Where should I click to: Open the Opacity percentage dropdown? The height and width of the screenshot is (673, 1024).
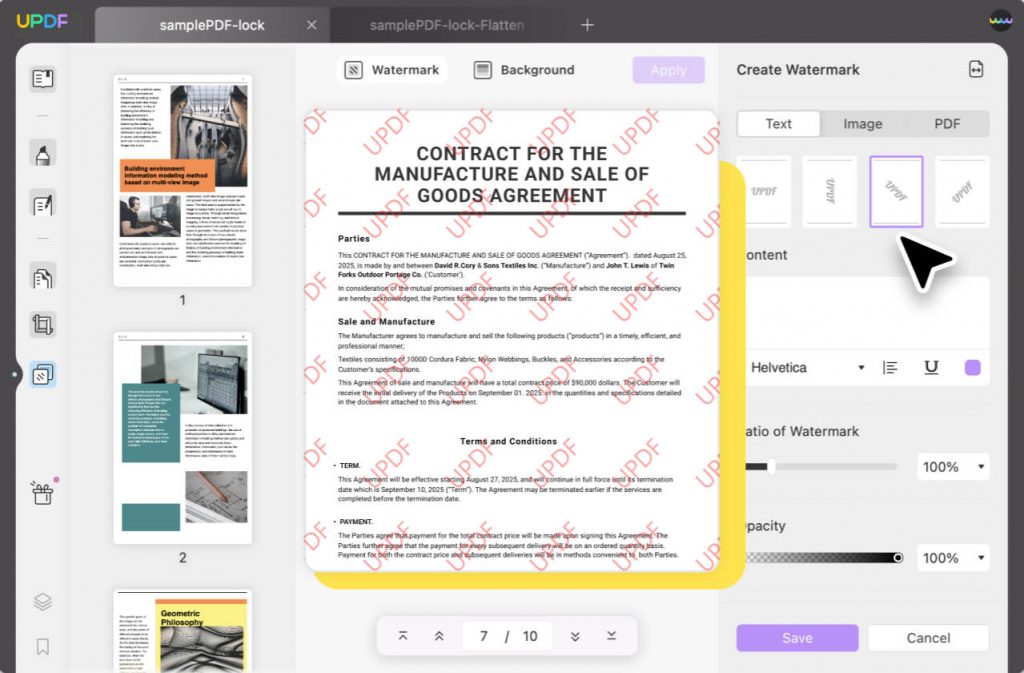[x=953, y=558]
